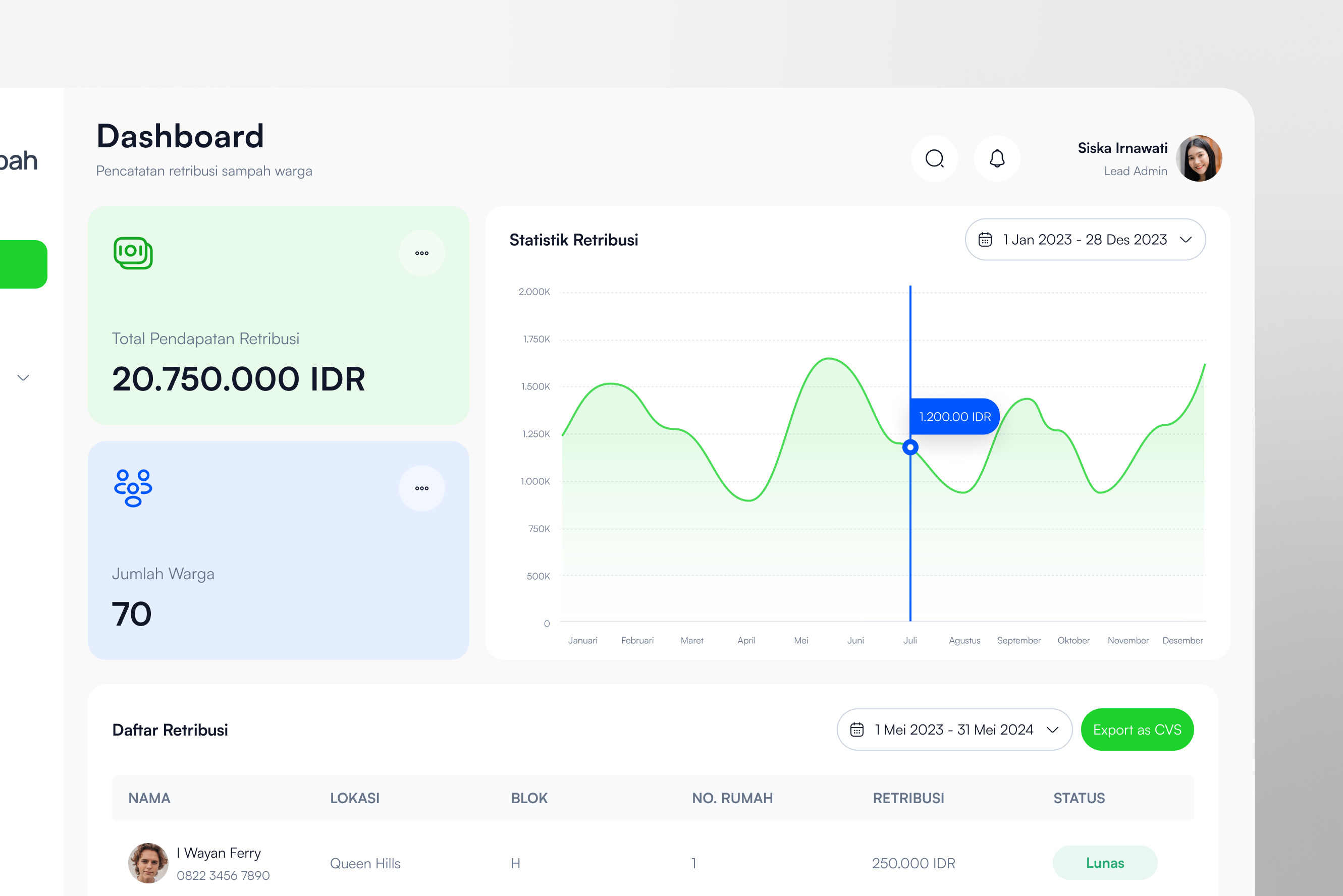
Task: Open the notifications bell
Action: click(997, 158)
